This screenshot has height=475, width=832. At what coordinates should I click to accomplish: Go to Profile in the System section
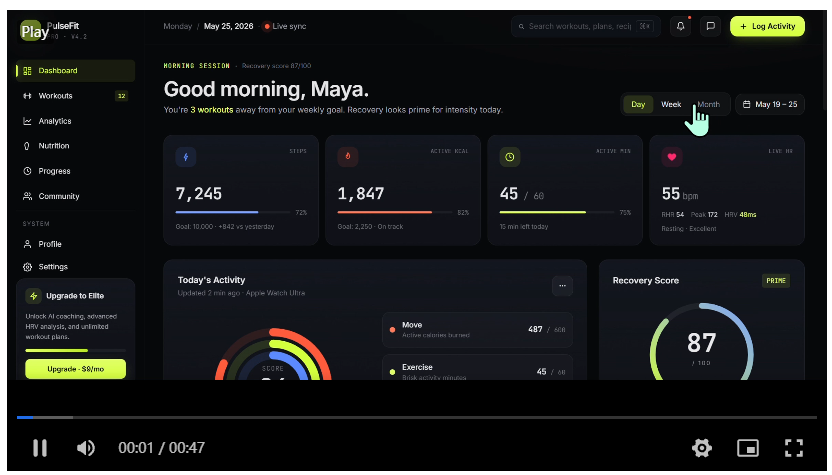click(x=75, y=244)
